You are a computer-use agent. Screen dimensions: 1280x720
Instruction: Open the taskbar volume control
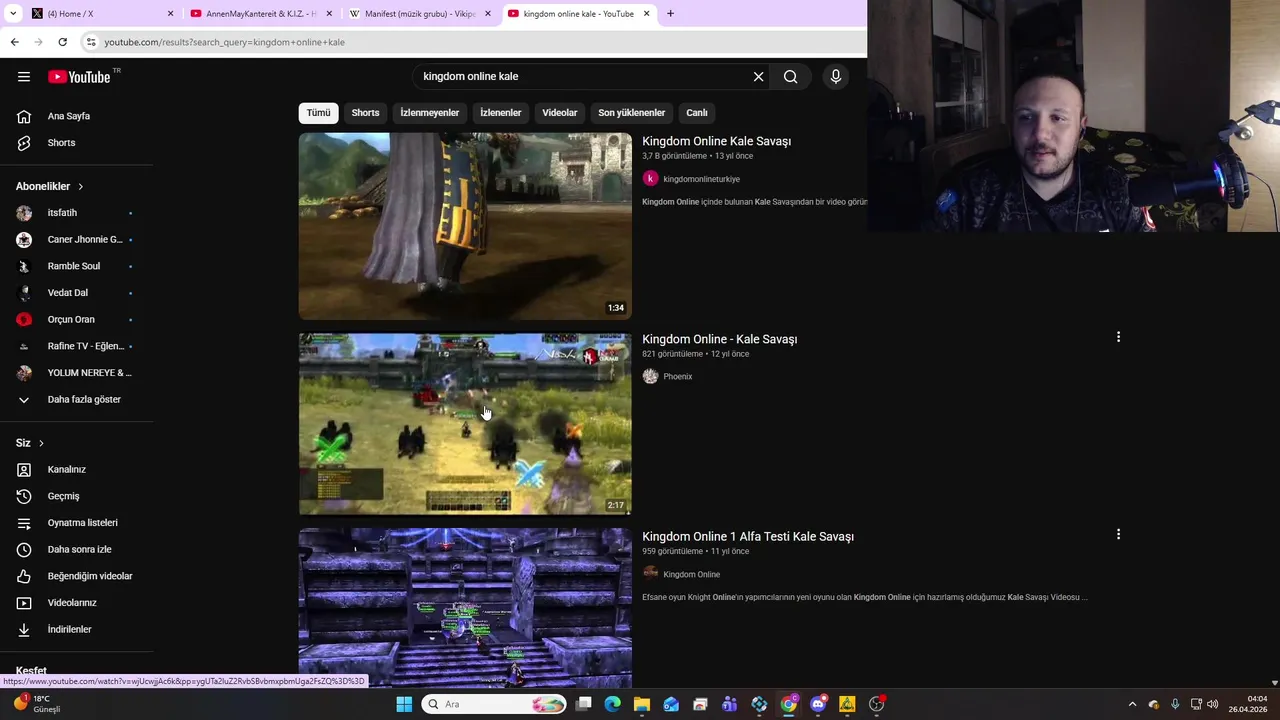click(x=1213, y=704)
